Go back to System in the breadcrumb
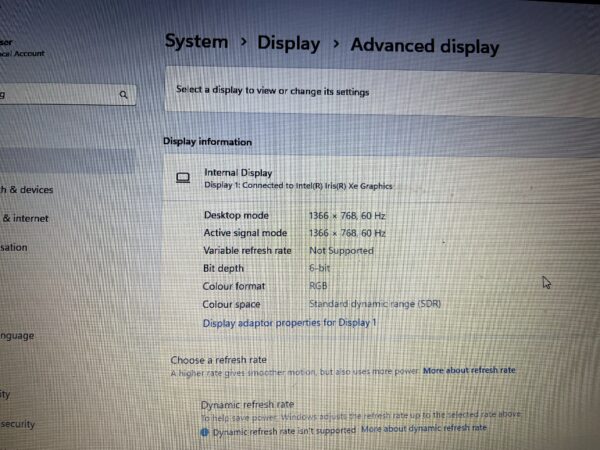Screen dimensions: 600x450 point(196,41)
